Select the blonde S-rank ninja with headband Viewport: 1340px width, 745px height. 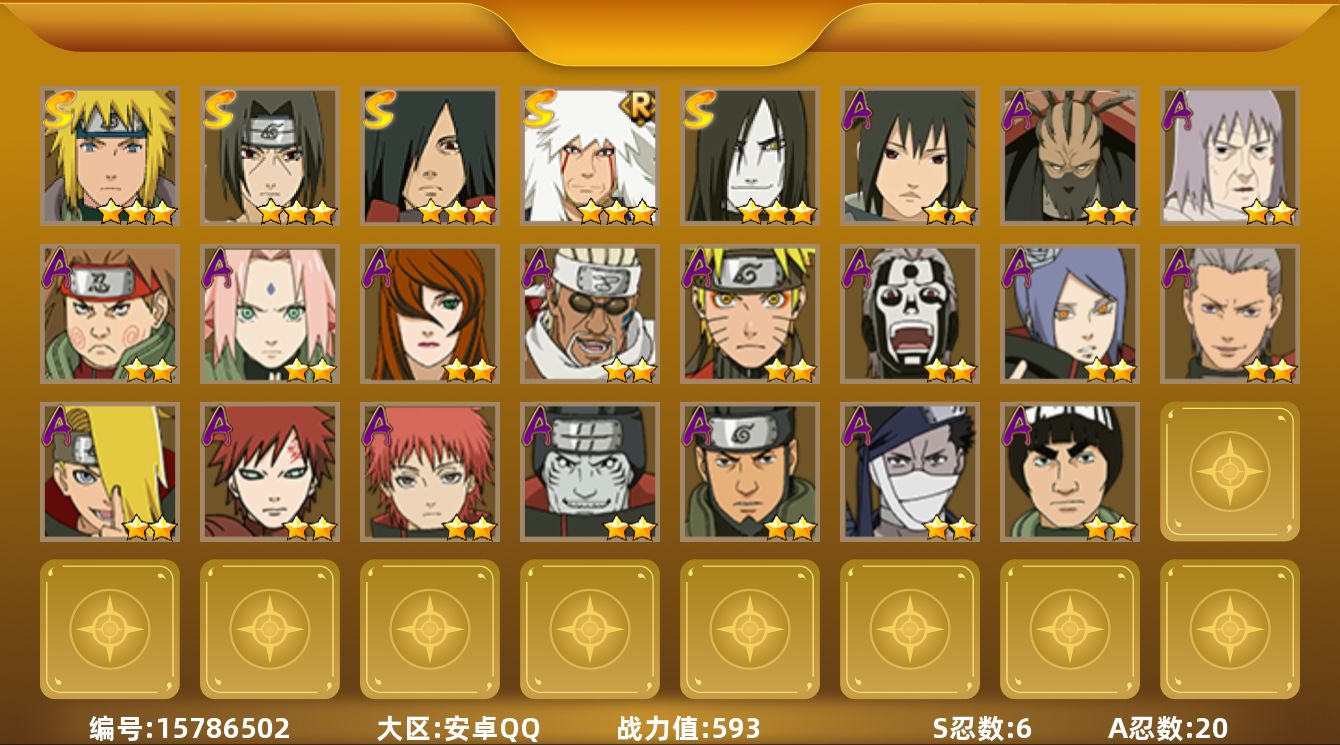pyautogui.click(x=109, y=156)
